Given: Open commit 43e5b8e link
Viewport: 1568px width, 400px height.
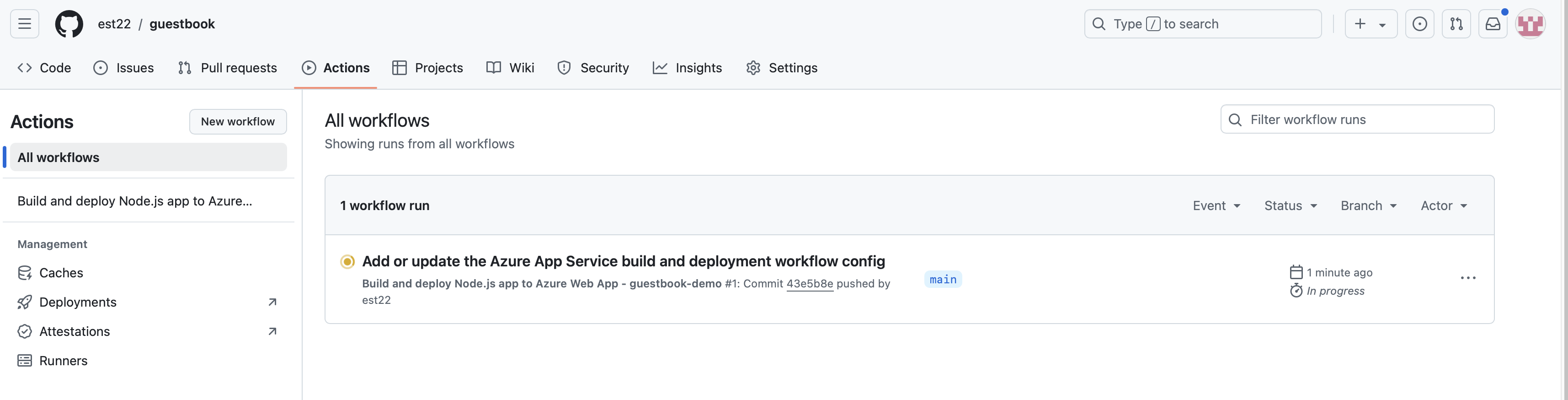Looking at the screenshot, I should (810, 284).
